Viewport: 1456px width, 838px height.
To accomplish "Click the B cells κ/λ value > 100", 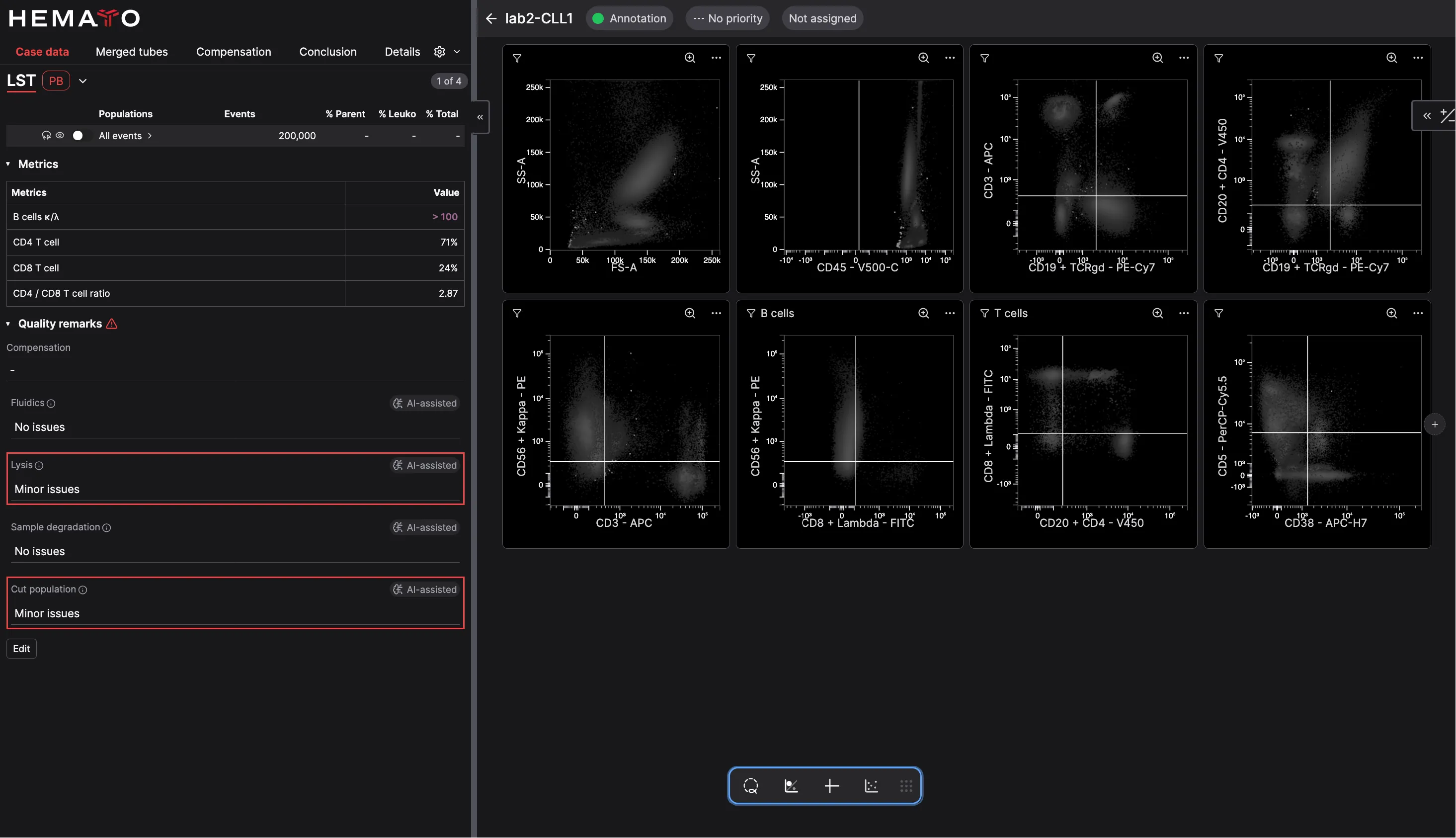I will (445, 217).
